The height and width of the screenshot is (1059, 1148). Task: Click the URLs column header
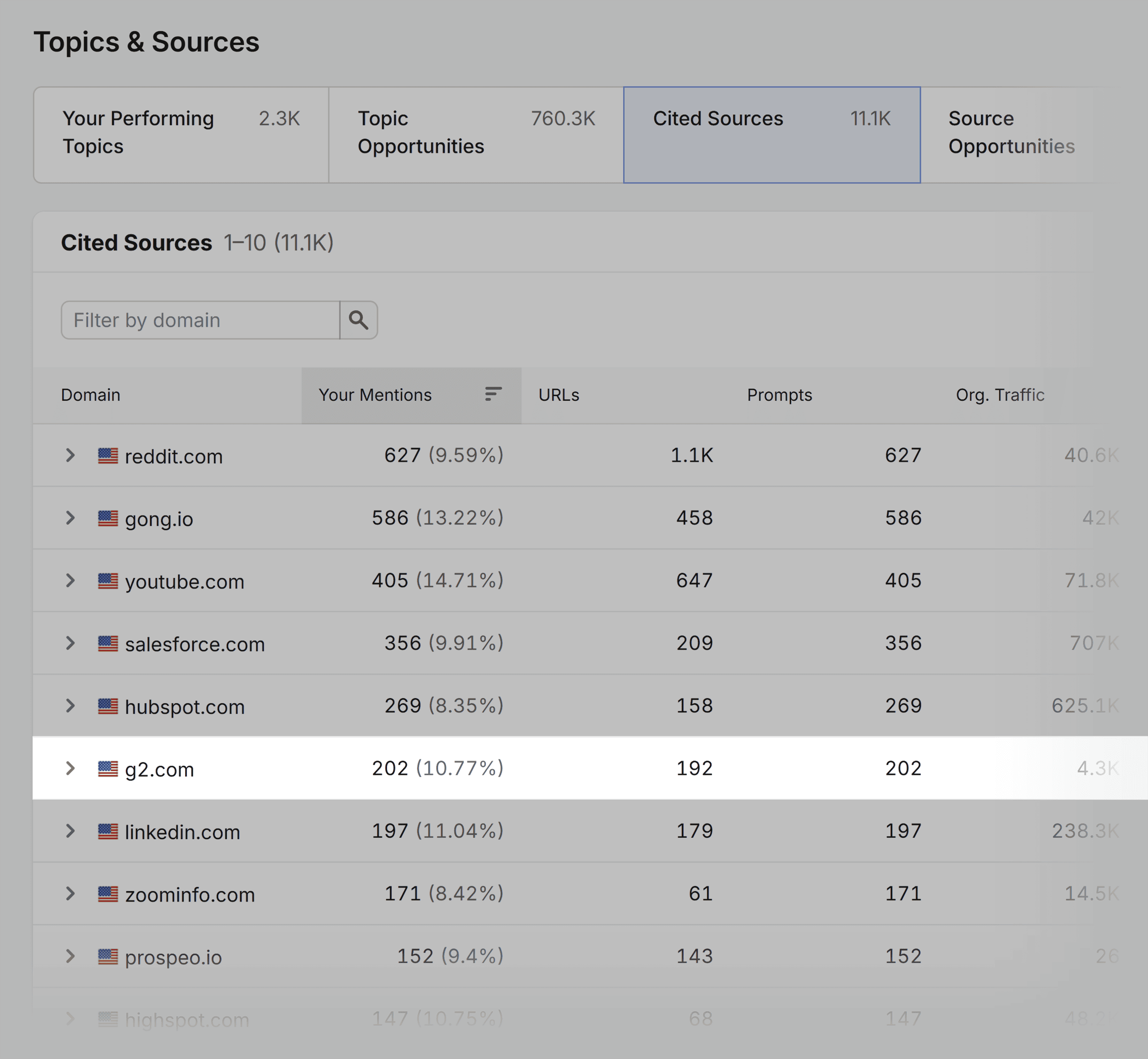click(x=559, y=395)
